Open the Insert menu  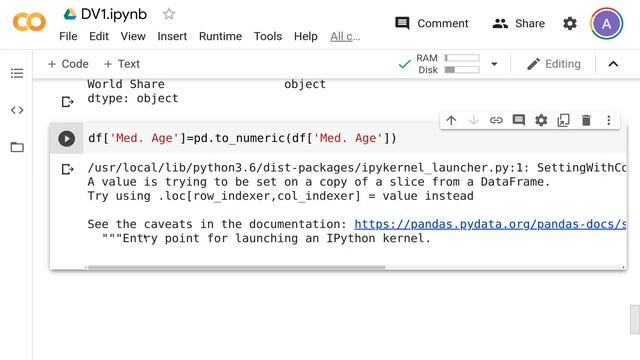tap(172, 36)
